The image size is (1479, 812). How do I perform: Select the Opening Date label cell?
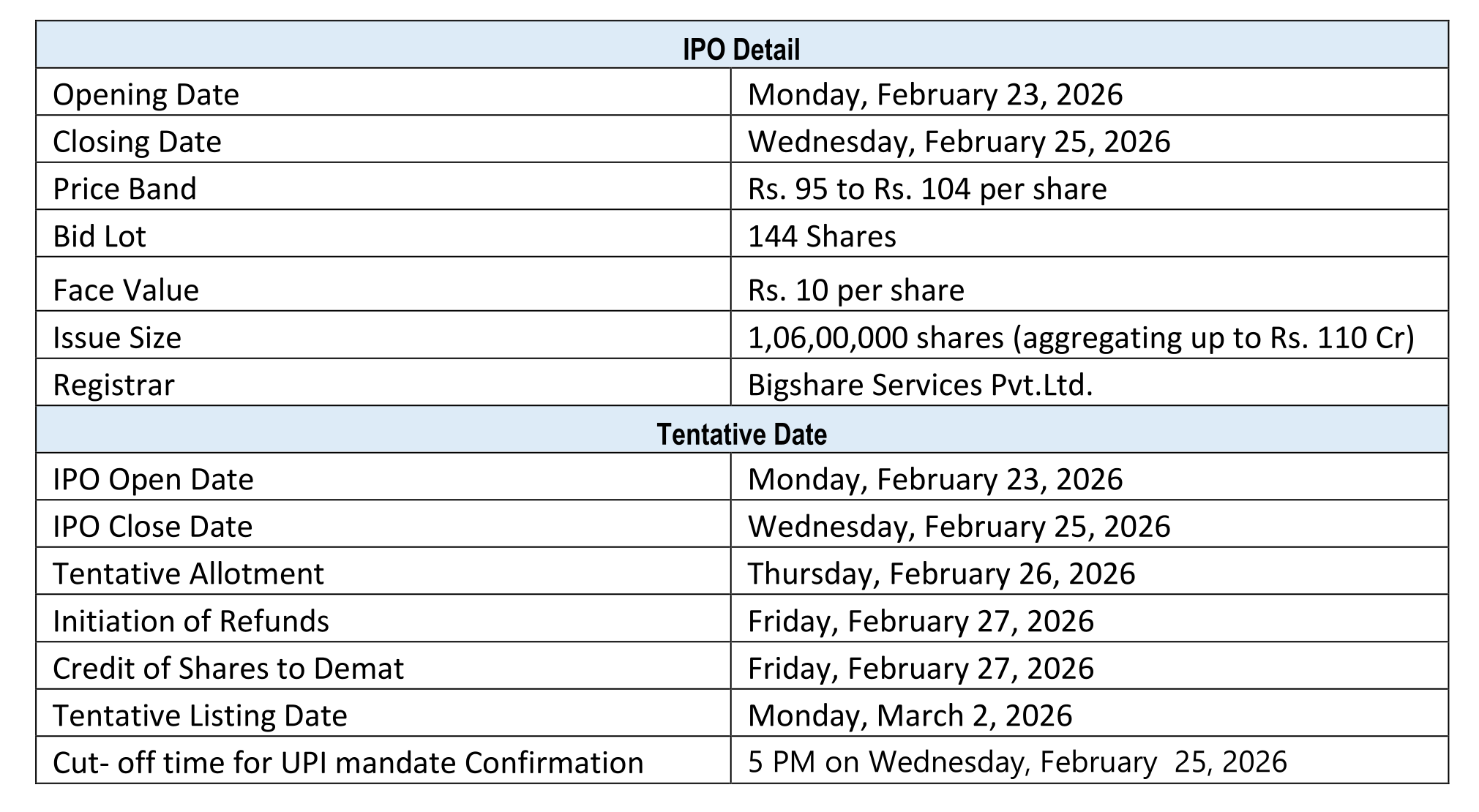tap(146, 94)
